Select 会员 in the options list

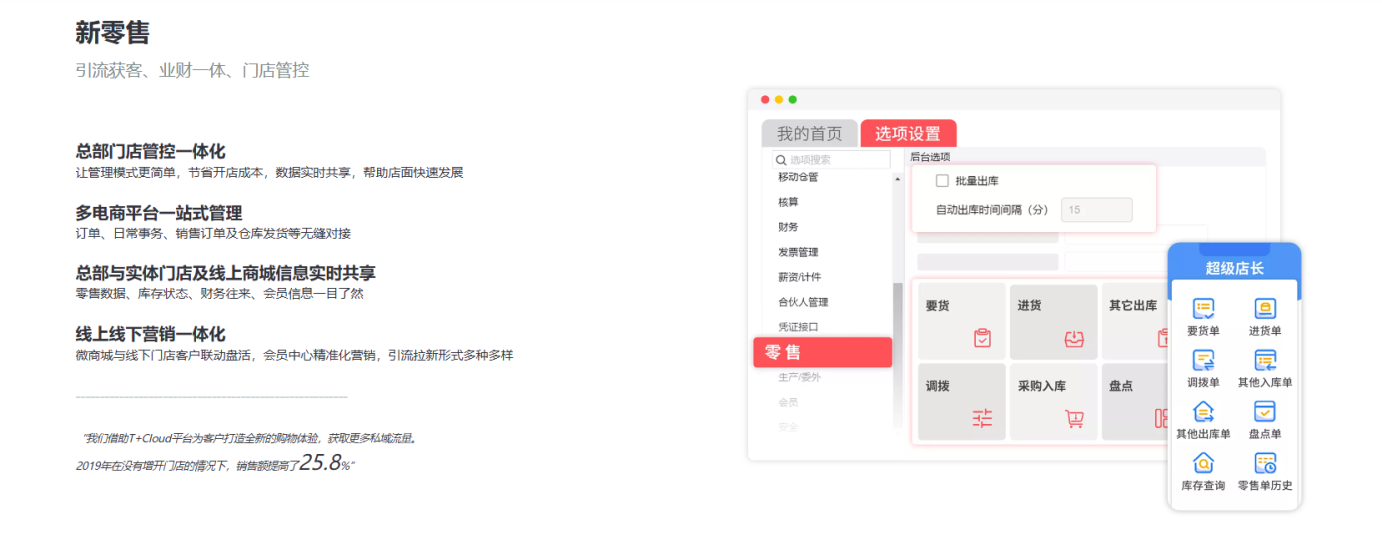[788, 402]
